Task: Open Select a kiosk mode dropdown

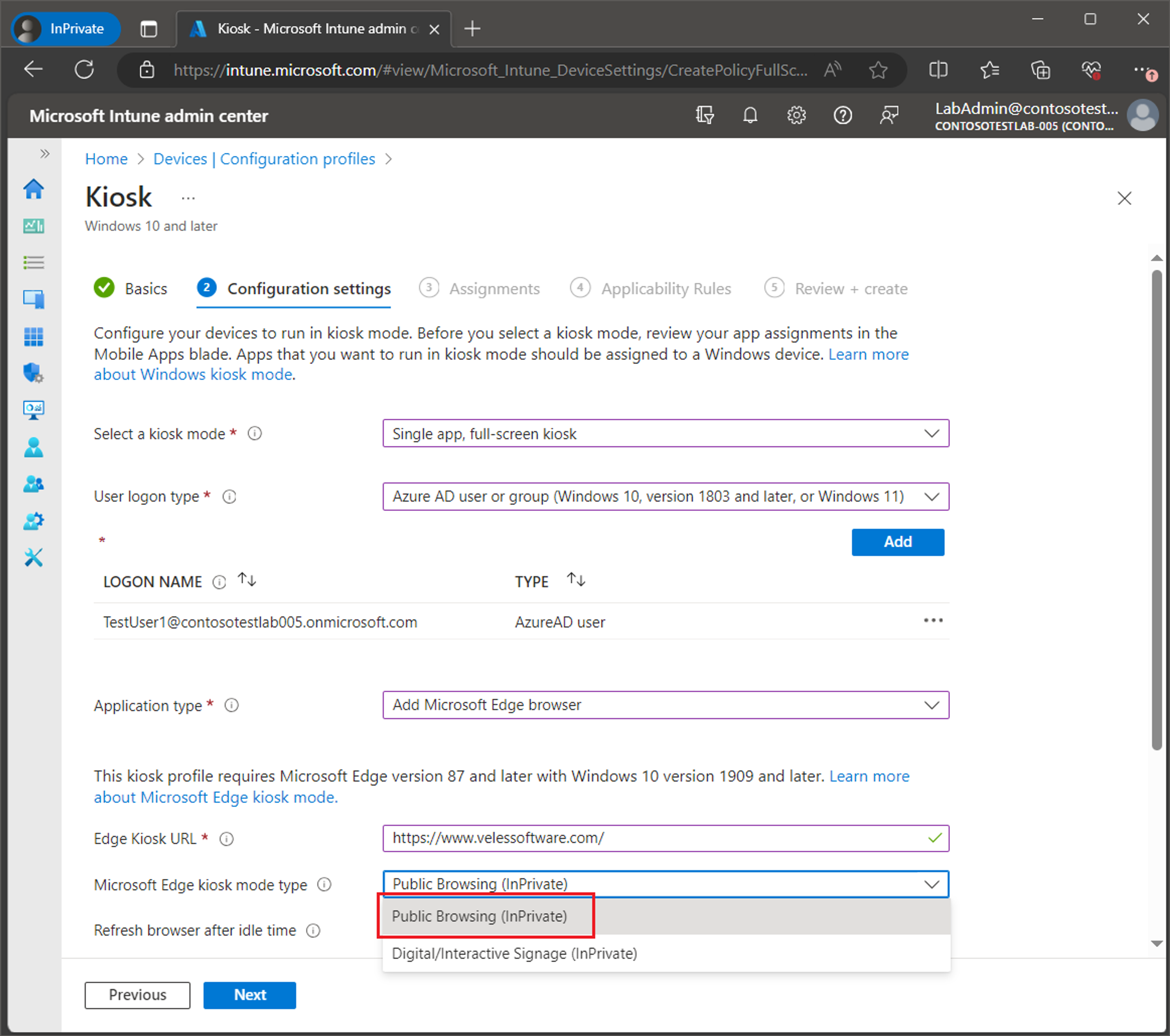Action: [x=666, y=433]
